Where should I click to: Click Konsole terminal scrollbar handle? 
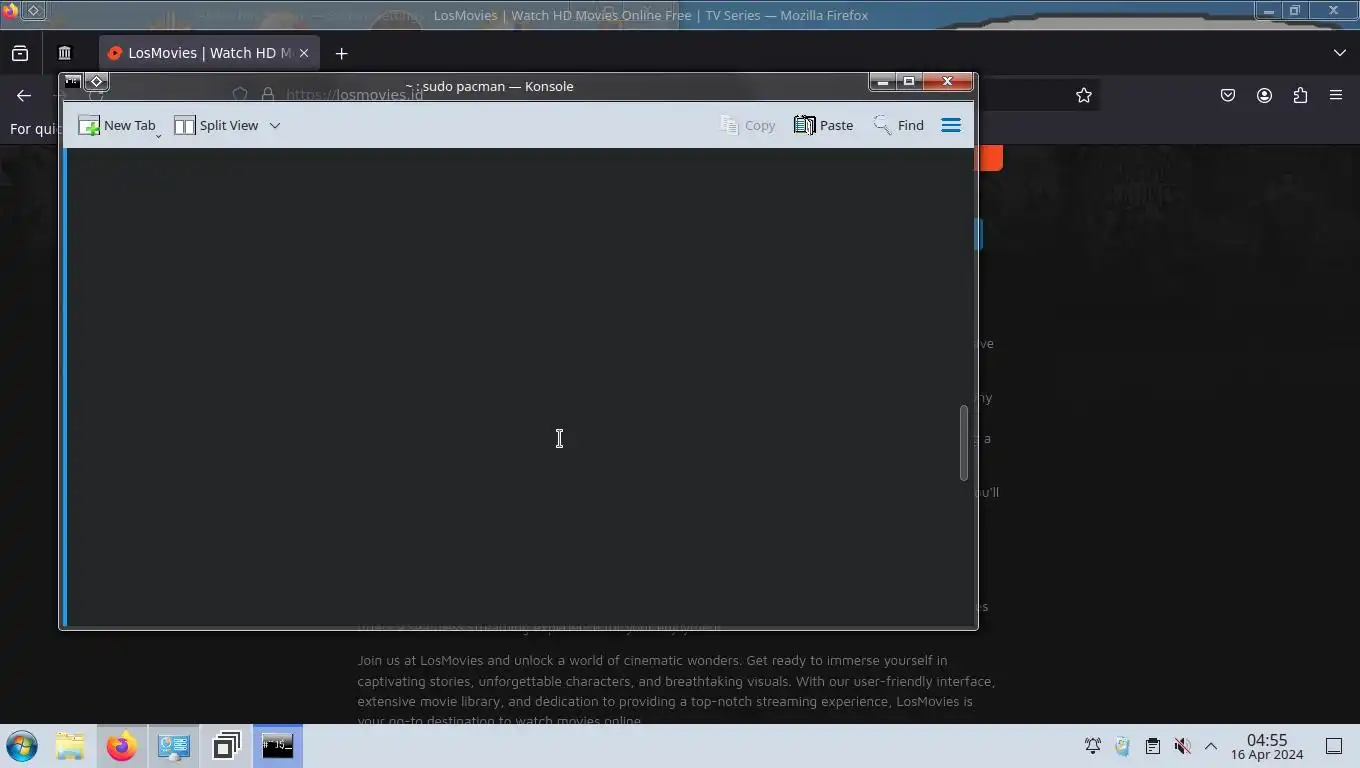click(x=964, y=442)
